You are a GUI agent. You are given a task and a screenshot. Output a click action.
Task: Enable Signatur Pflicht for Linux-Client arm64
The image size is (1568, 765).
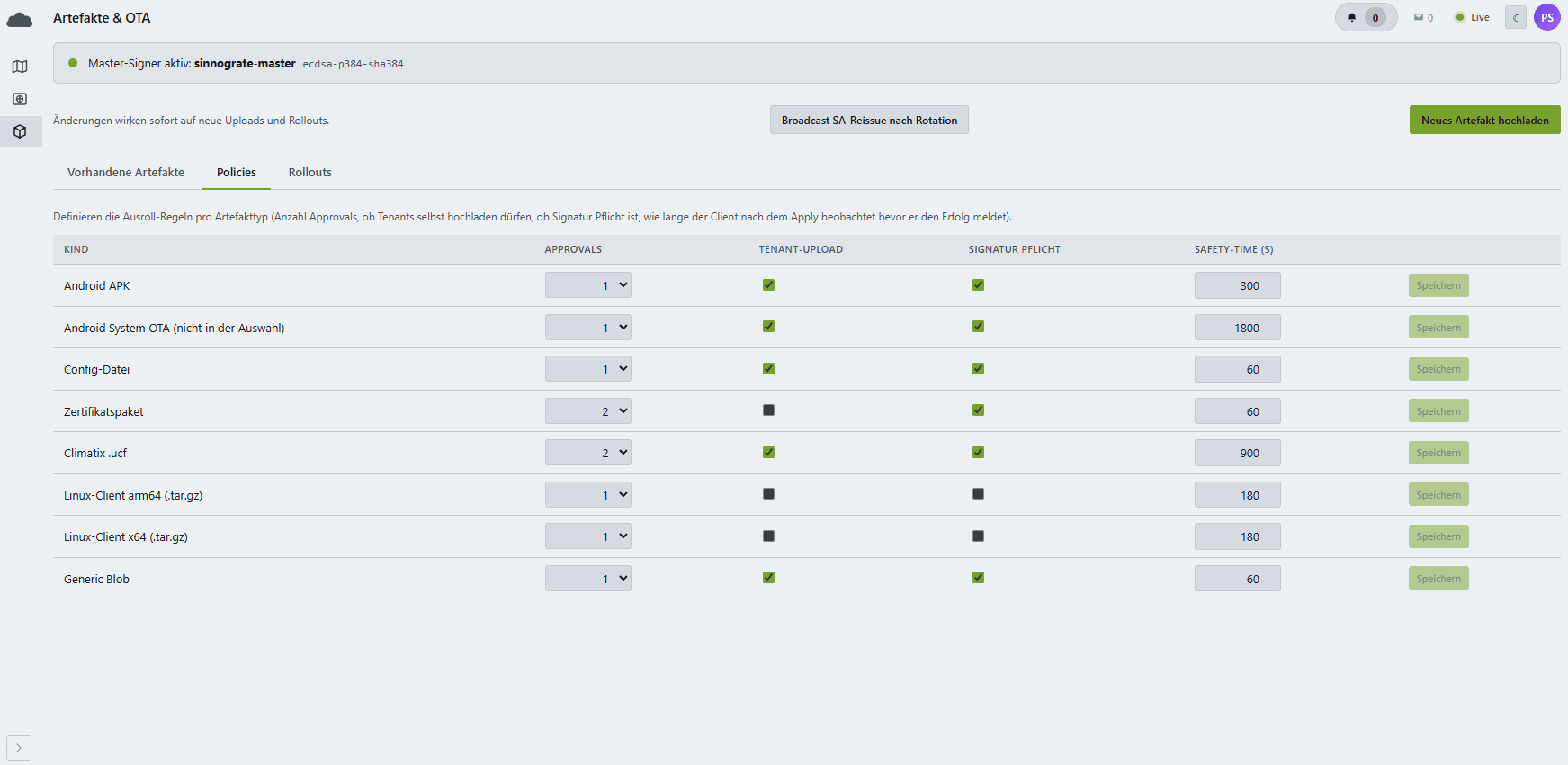[978, 493]
